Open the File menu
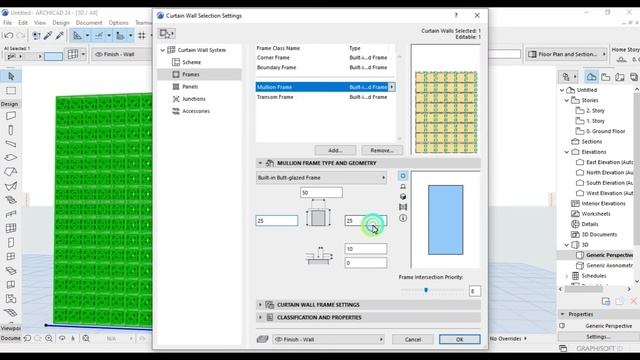Screen dimensions: 640x360 [x=7, y=22]
